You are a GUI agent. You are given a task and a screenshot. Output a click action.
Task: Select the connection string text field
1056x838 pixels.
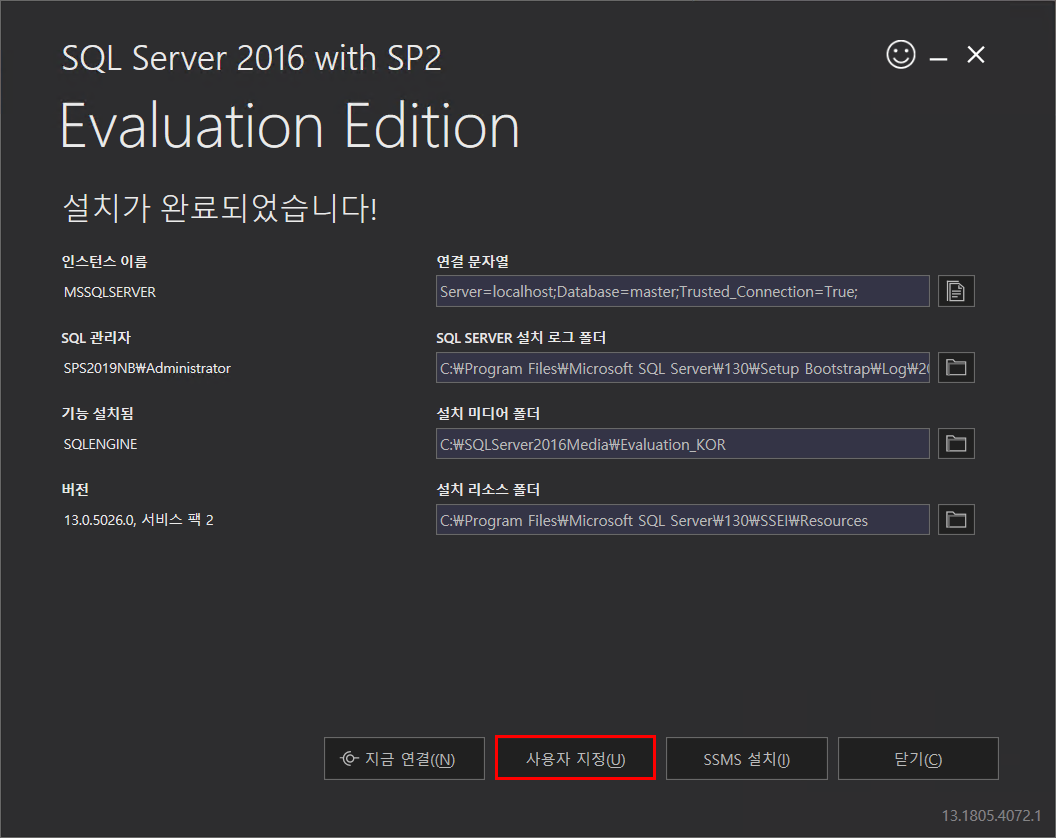(682, 291)
